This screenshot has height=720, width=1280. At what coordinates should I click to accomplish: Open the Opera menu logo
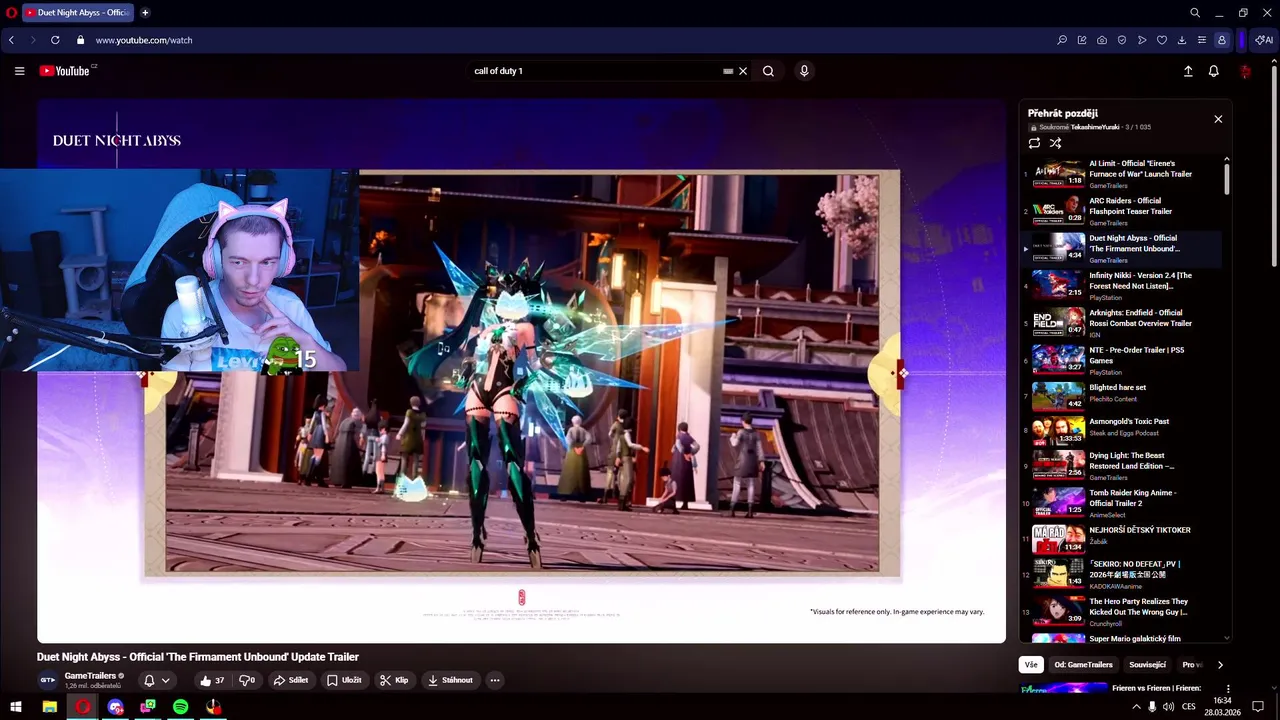11,13
